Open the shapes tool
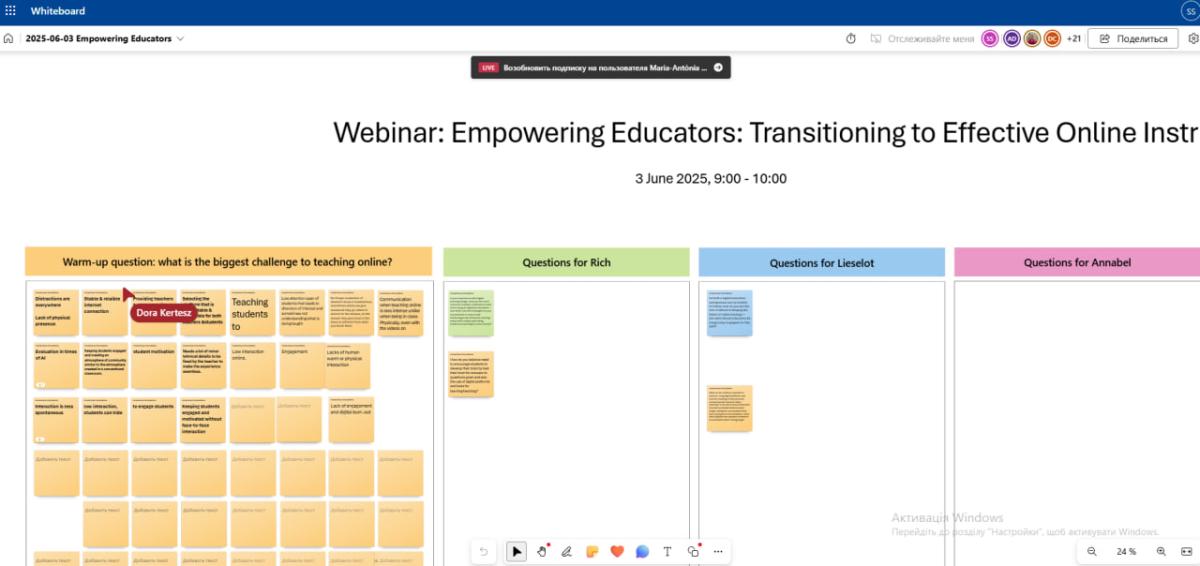The width and height of the screenshot is (1200, 566). (693, 551)
